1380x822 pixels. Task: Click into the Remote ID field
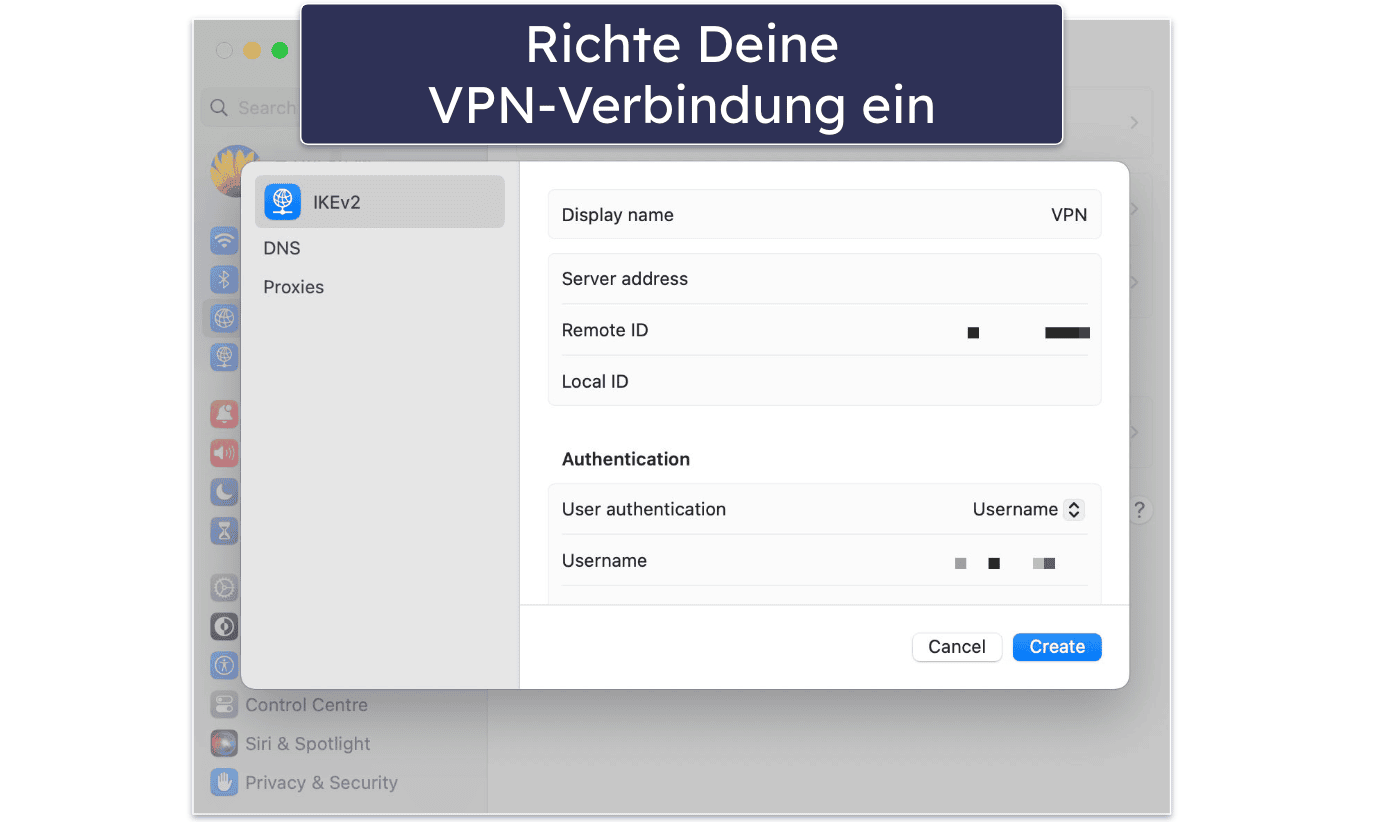(825, 330)
